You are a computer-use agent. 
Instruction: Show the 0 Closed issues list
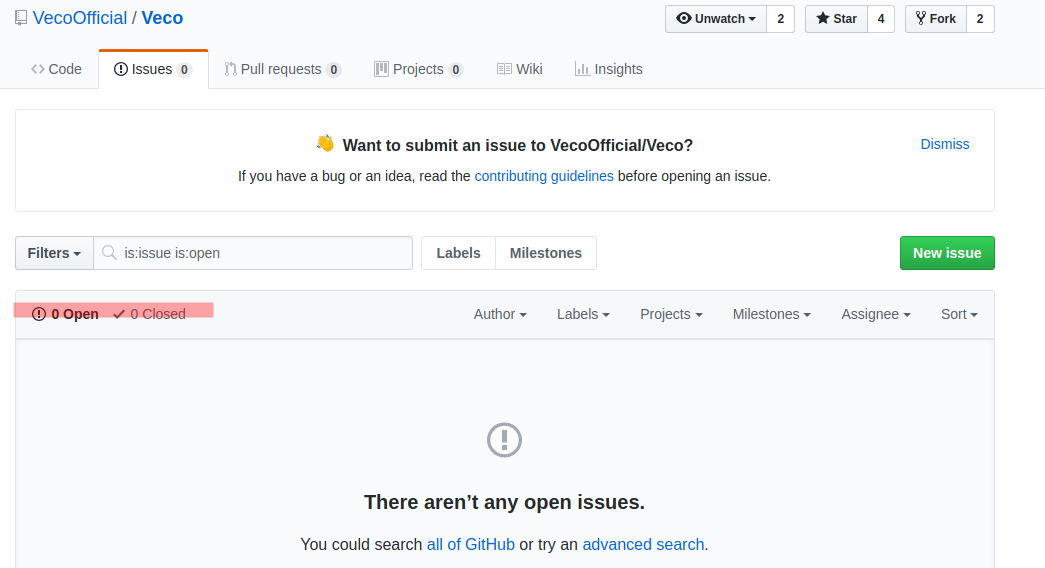point(149,314)
